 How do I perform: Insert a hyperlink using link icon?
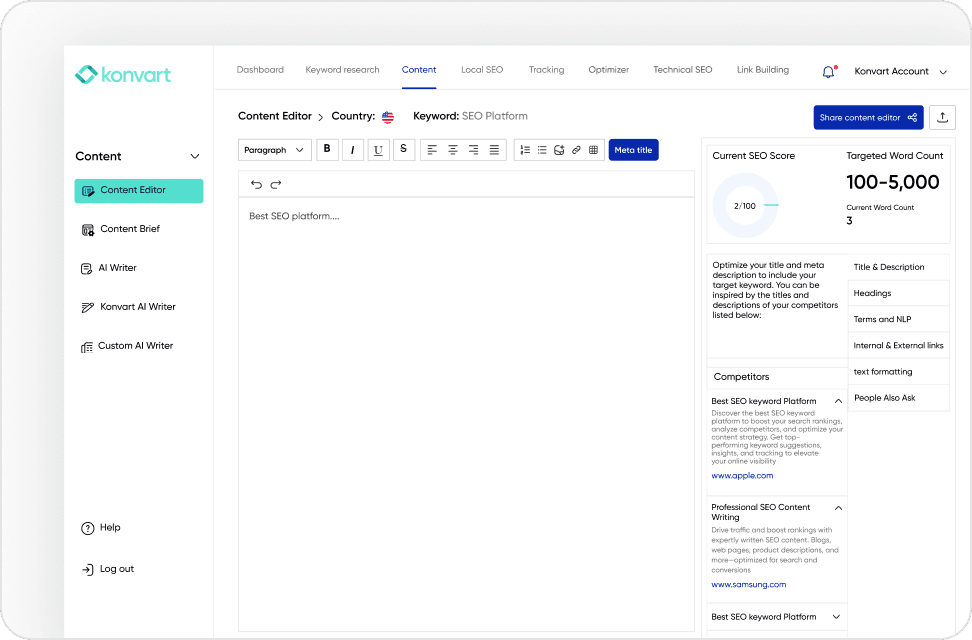tap(576, 150)
